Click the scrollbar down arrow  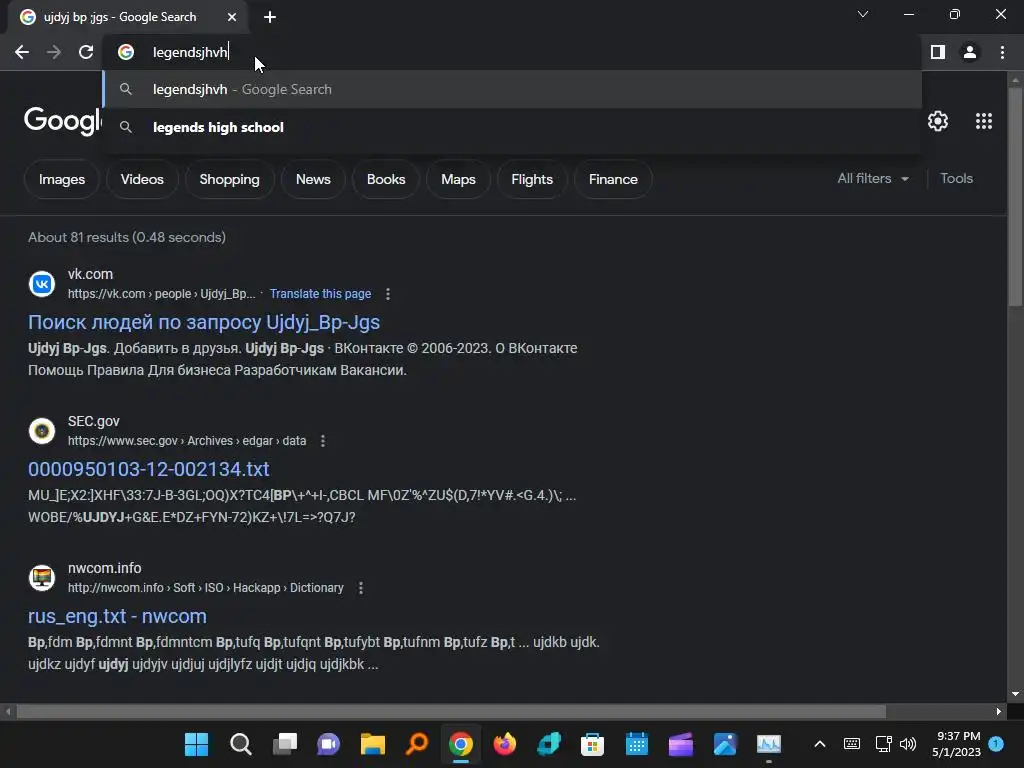point(1015,694)
